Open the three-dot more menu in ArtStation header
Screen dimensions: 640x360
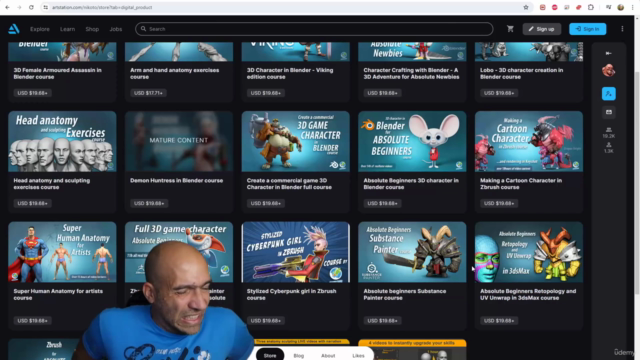[622, 29]
